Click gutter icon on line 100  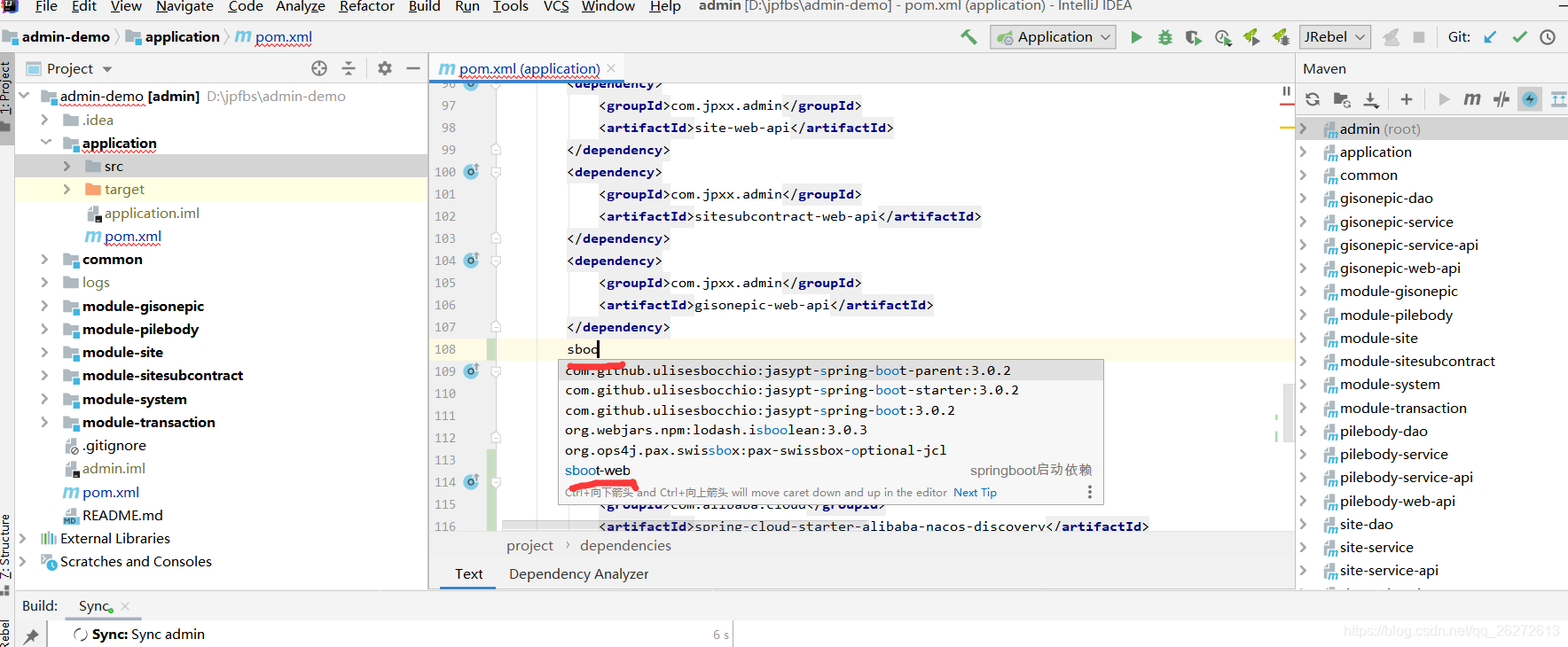pos(471,171)
